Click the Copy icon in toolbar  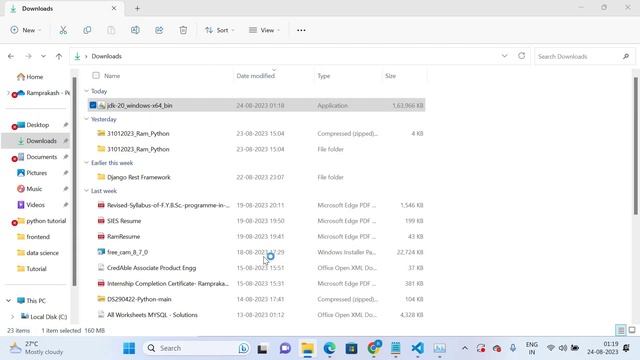click(x=87, y=30)
